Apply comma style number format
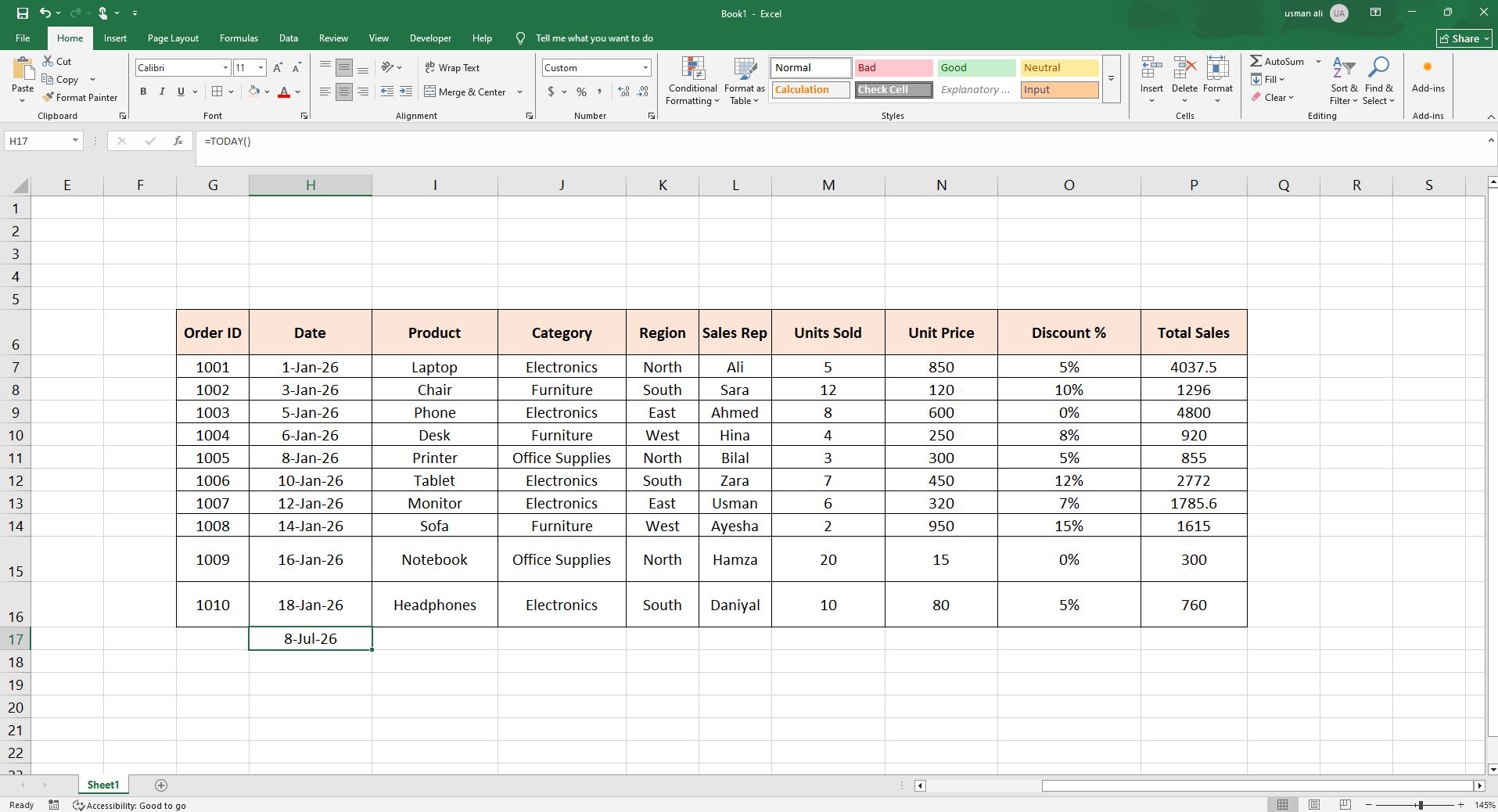 click(600, 92)
